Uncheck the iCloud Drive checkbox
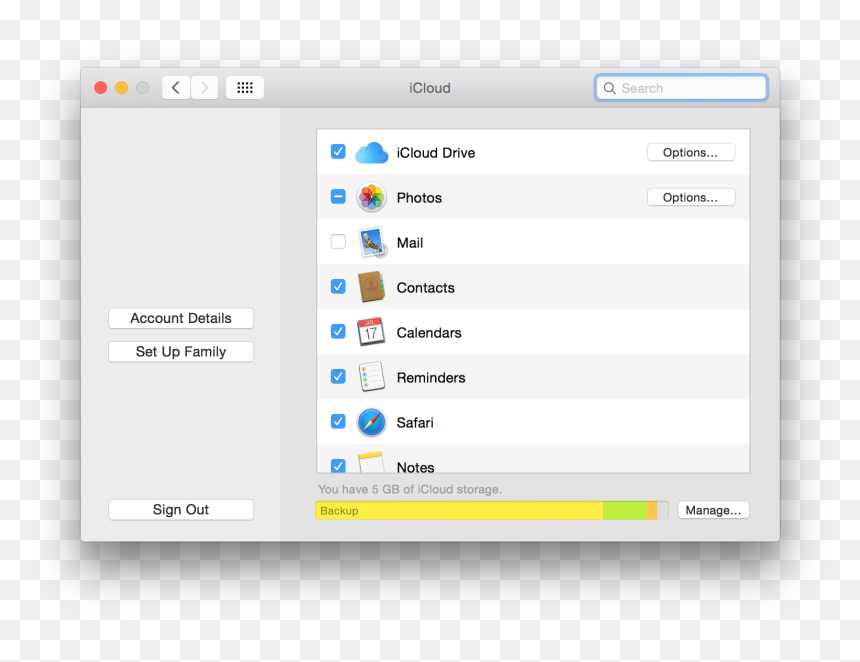The width and height of the screenshot is (860, 662). click(x=338, y=151)
